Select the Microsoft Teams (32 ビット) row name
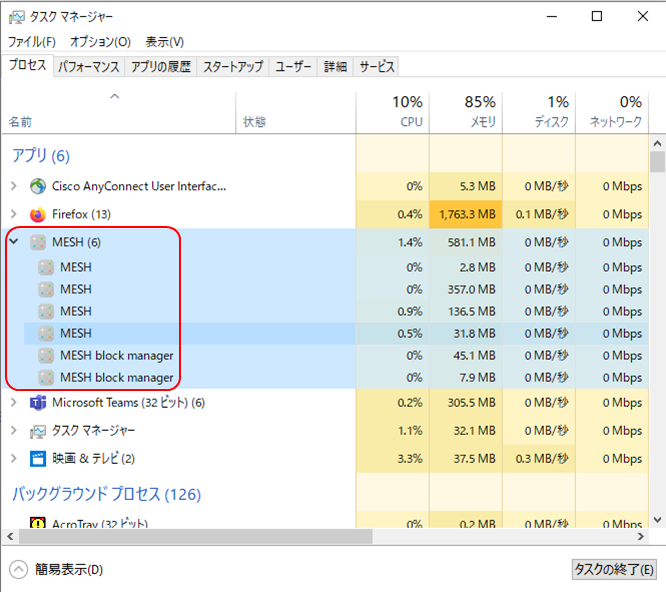The image size is (666, 592). tap(128, 402)
